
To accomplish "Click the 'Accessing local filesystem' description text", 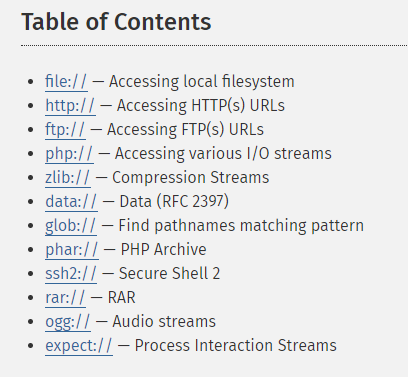I will click(202, 82).
